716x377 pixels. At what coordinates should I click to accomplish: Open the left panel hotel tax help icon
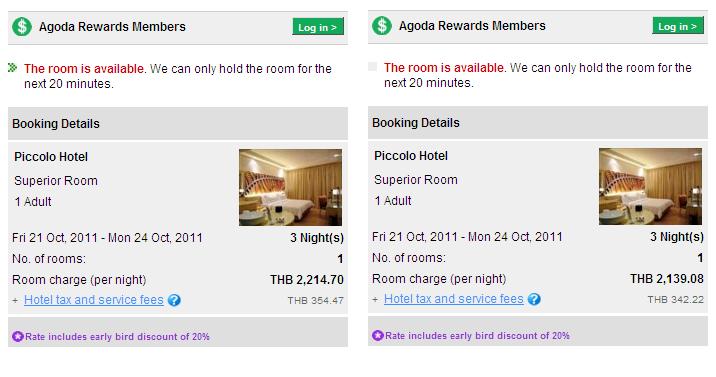pos(174,300)
